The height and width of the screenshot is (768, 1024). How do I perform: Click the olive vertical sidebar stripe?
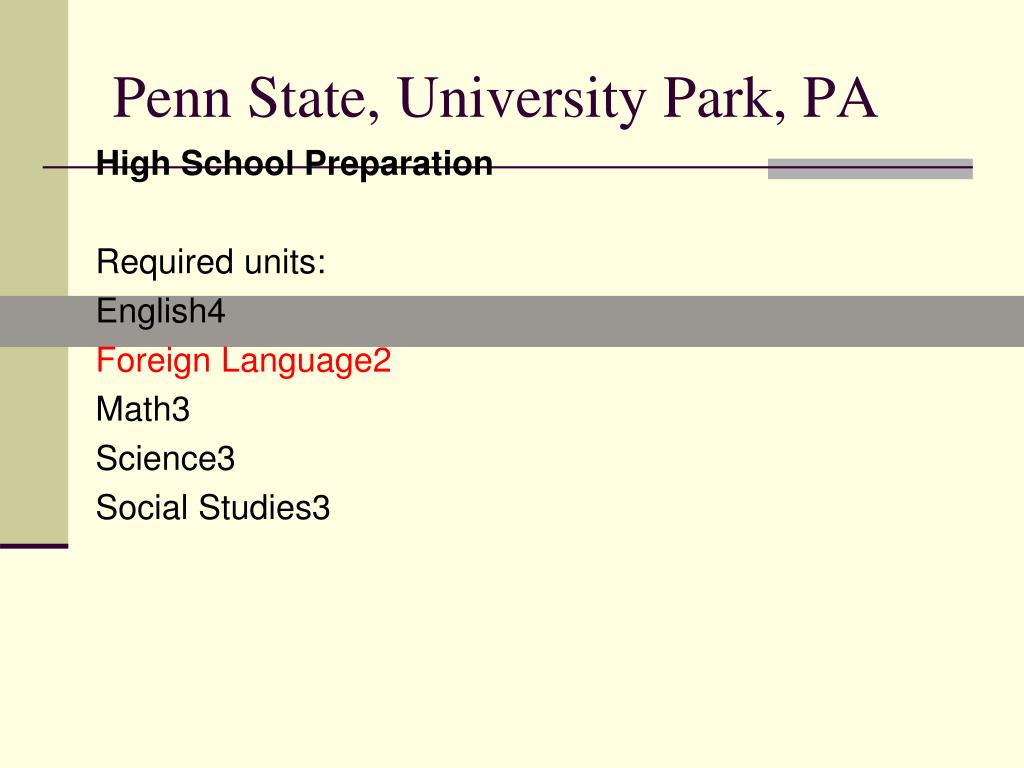[34, 271]
